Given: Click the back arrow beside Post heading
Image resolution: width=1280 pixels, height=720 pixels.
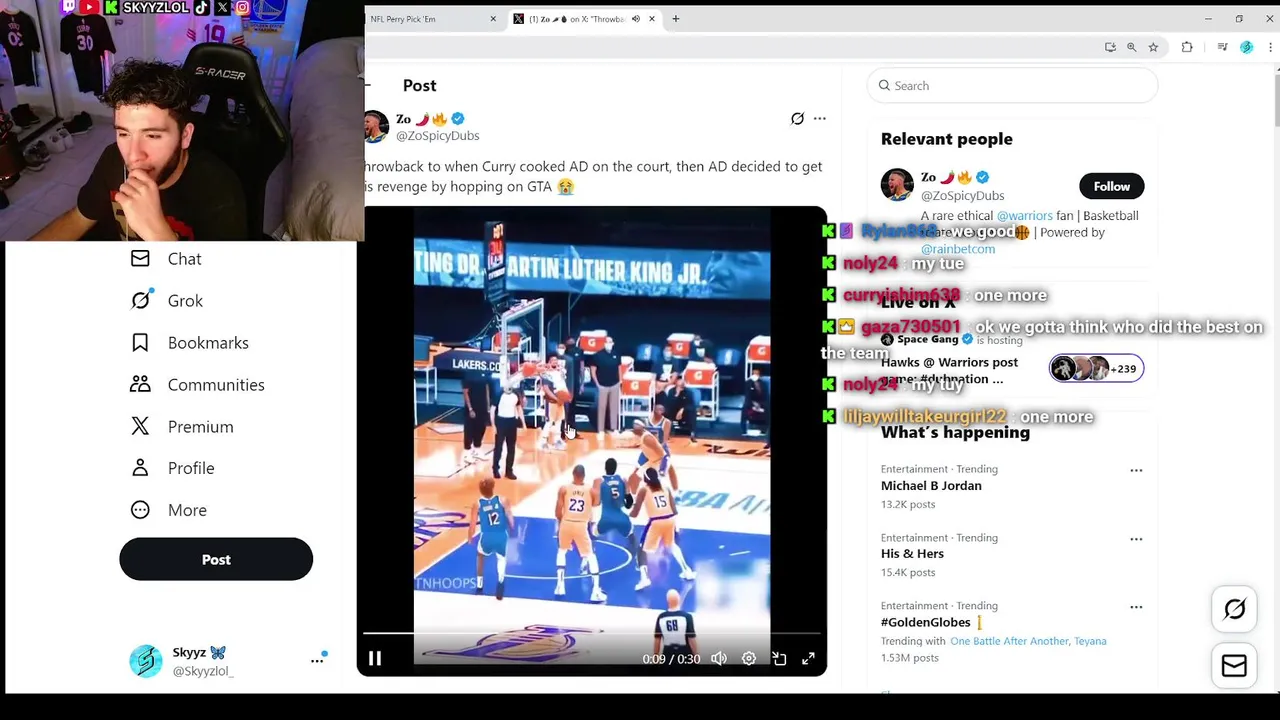Looking at the screenshot, I should coord(368,86).
